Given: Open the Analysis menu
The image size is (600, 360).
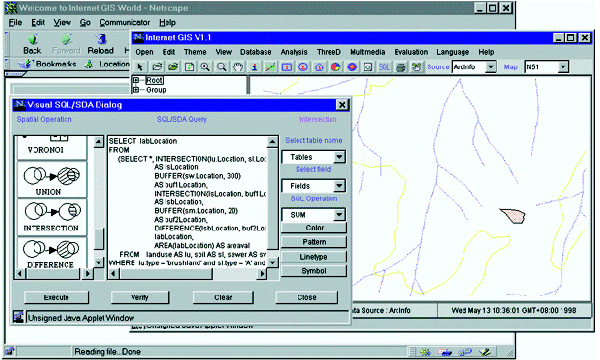Looking at the screenshot, I should [294, 52].
